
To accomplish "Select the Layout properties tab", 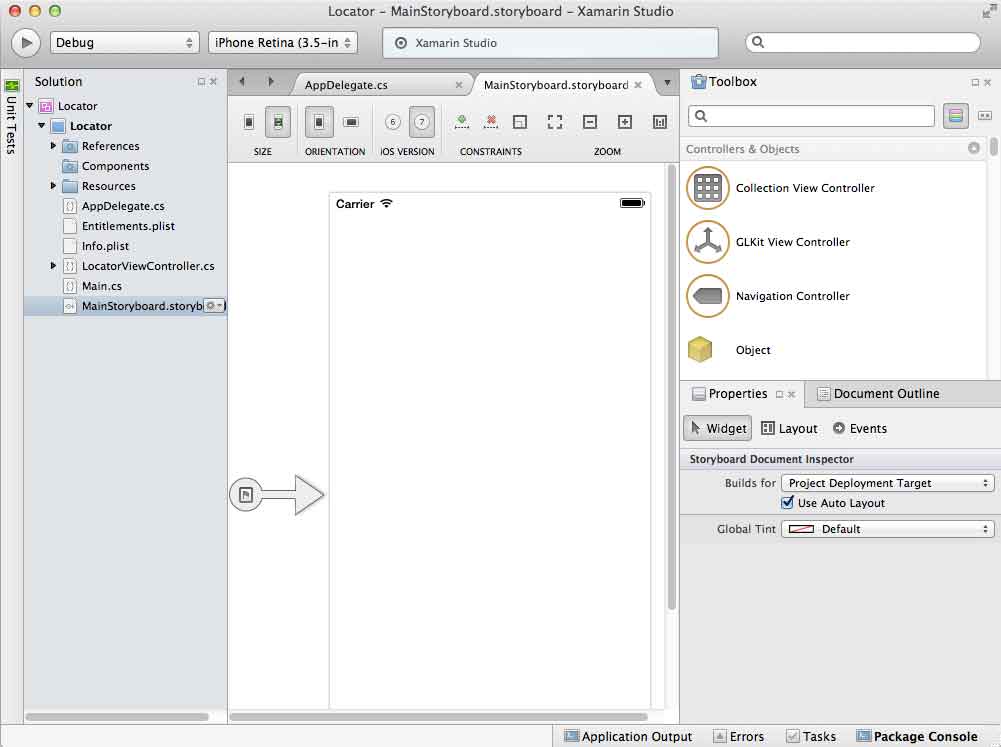I will 790,428.
